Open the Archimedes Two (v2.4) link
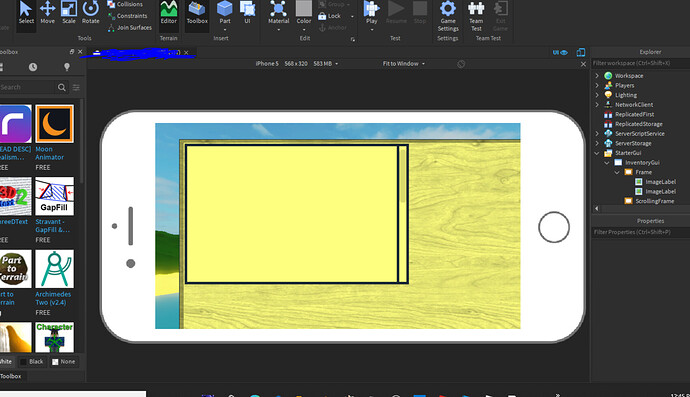690x397 pixels. click(53, 298)
